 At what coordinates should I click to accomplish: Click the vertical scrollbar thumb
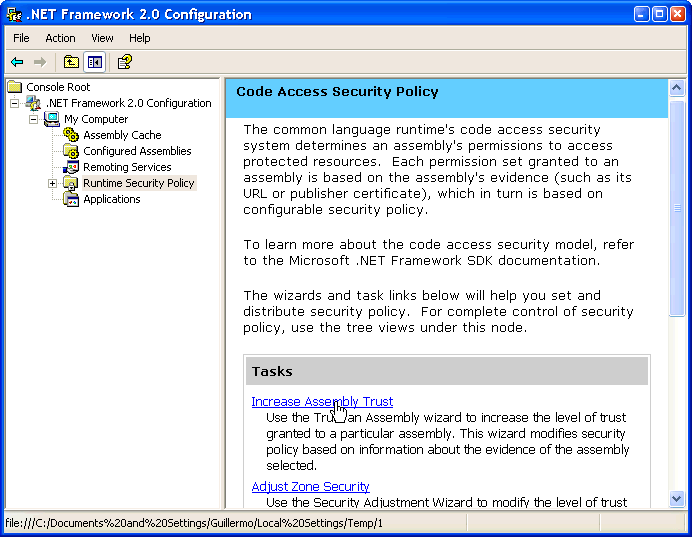tap(677, 208)
